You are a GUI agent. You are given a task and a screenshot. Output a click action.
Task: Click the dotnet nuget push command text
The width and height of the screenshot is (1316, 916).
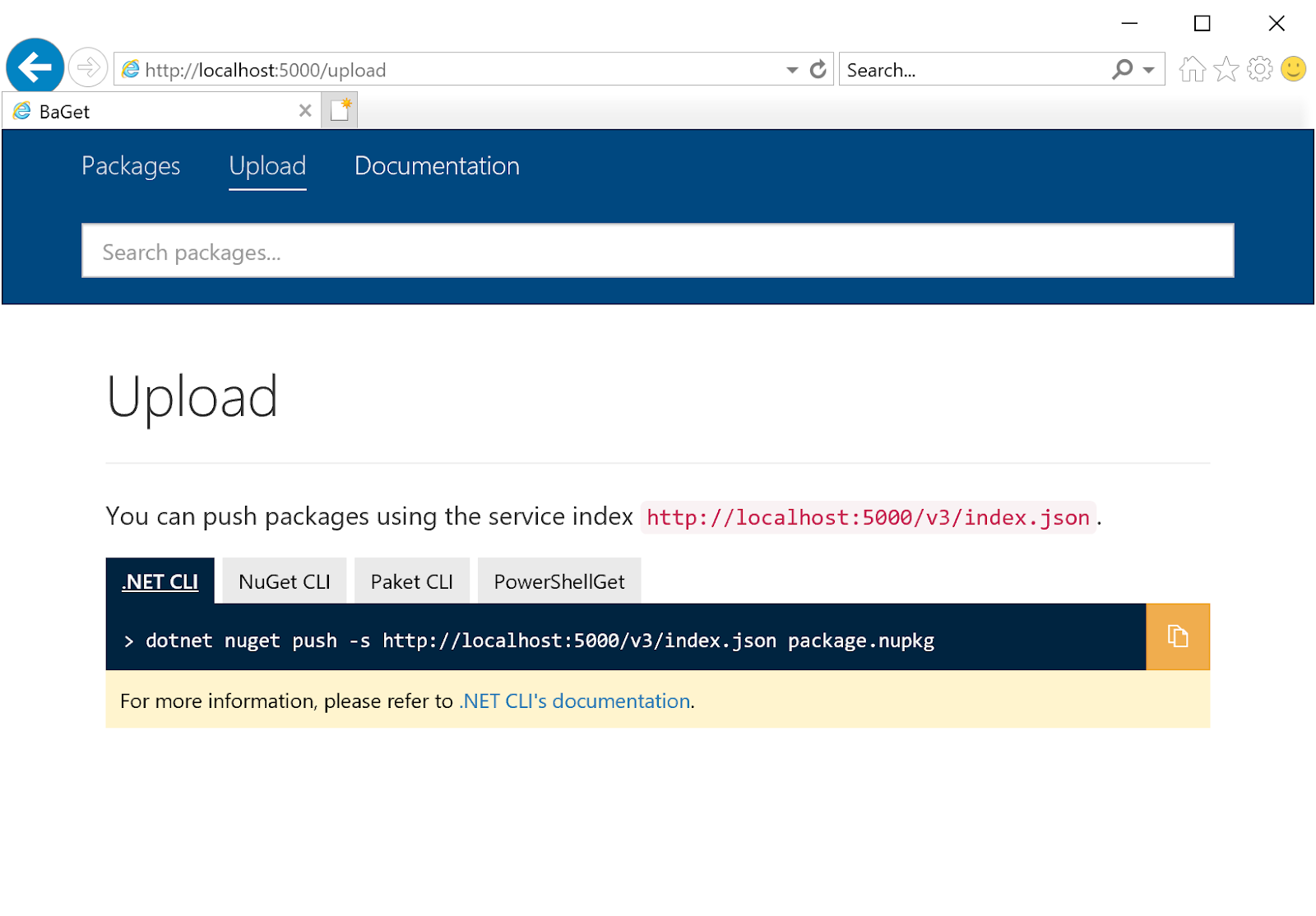point(540,641)
